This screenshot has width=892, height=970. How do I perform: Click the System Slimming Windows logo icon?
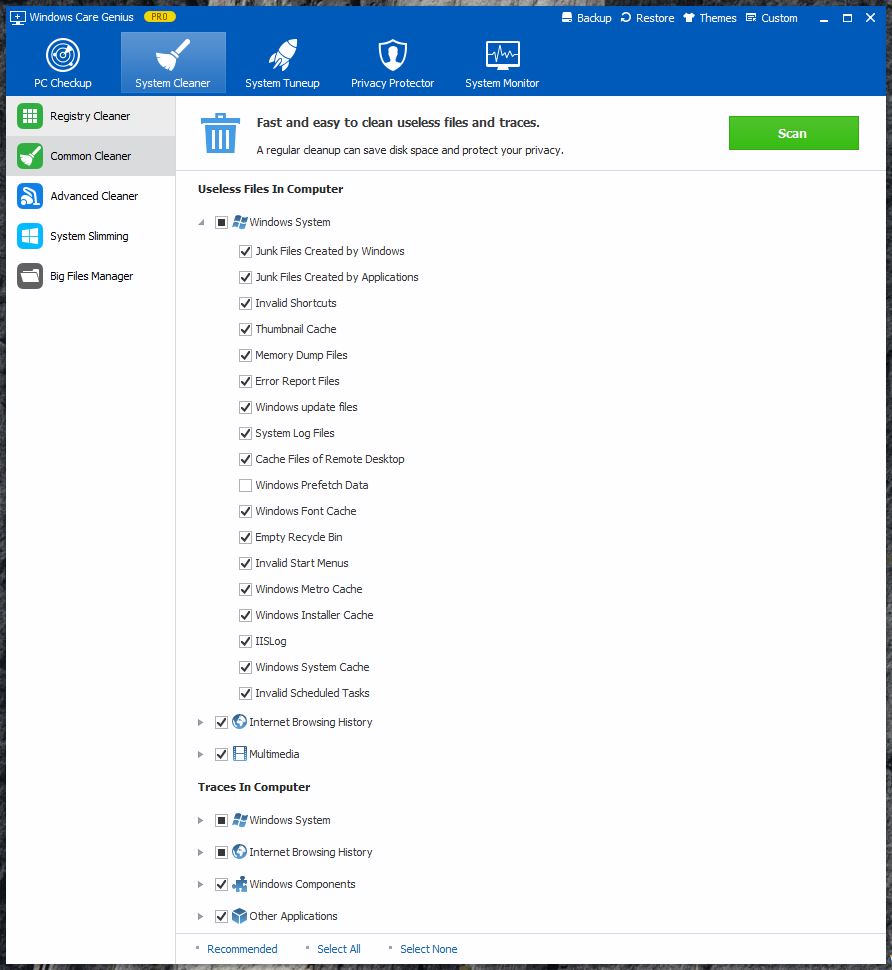pyautogui.click(x=30, y=236)
